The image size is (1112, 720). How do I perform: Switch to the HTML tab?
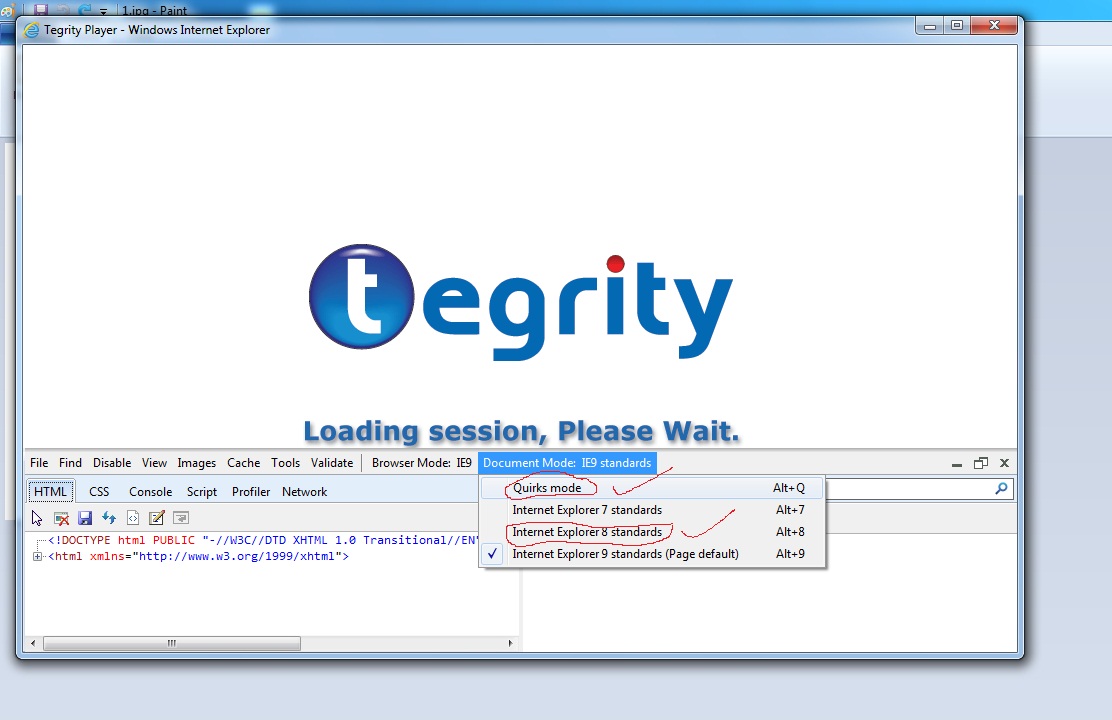pyautogui.click(x=50, y=492)
